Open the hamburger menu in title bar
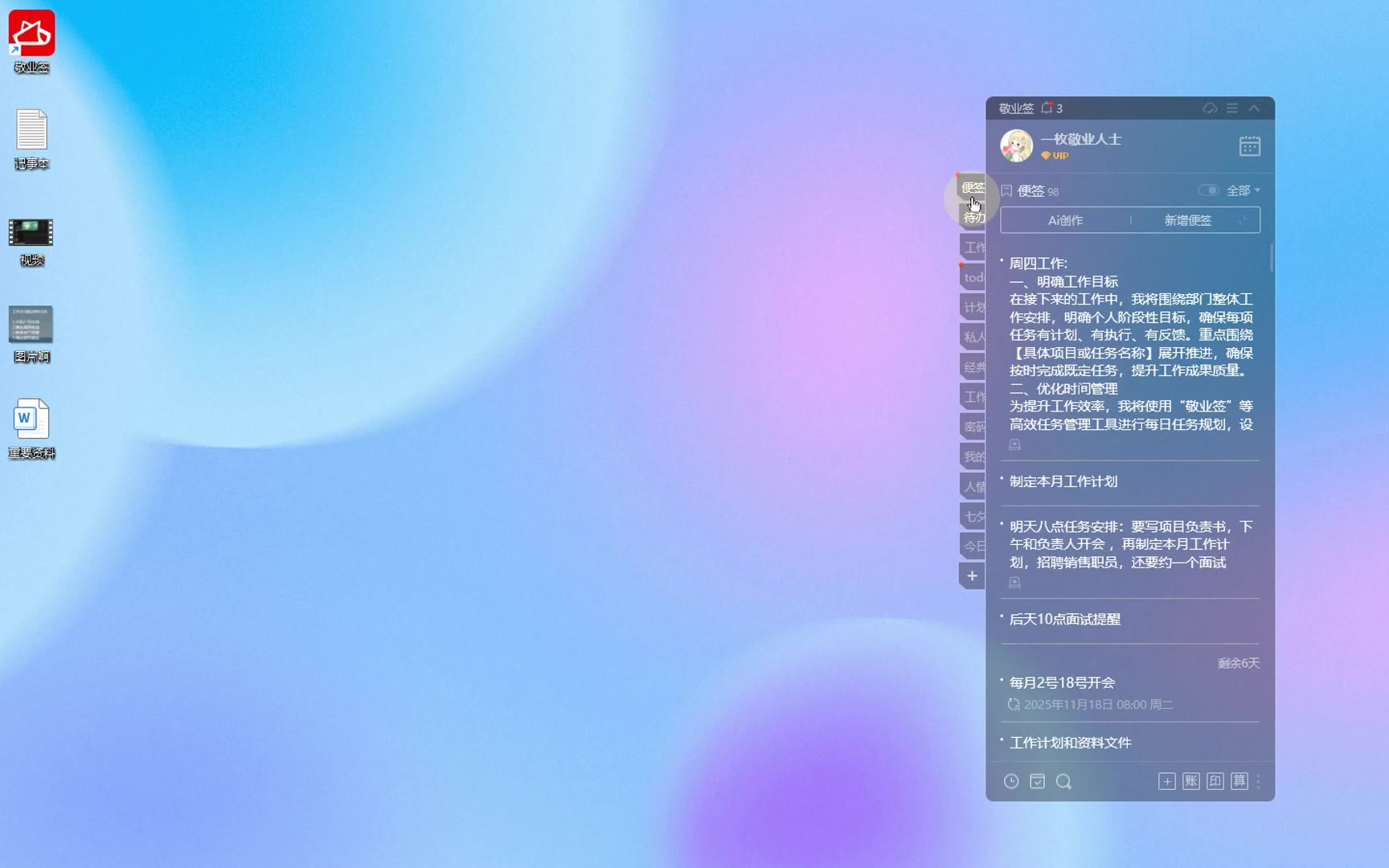 tap(1232, 108)
